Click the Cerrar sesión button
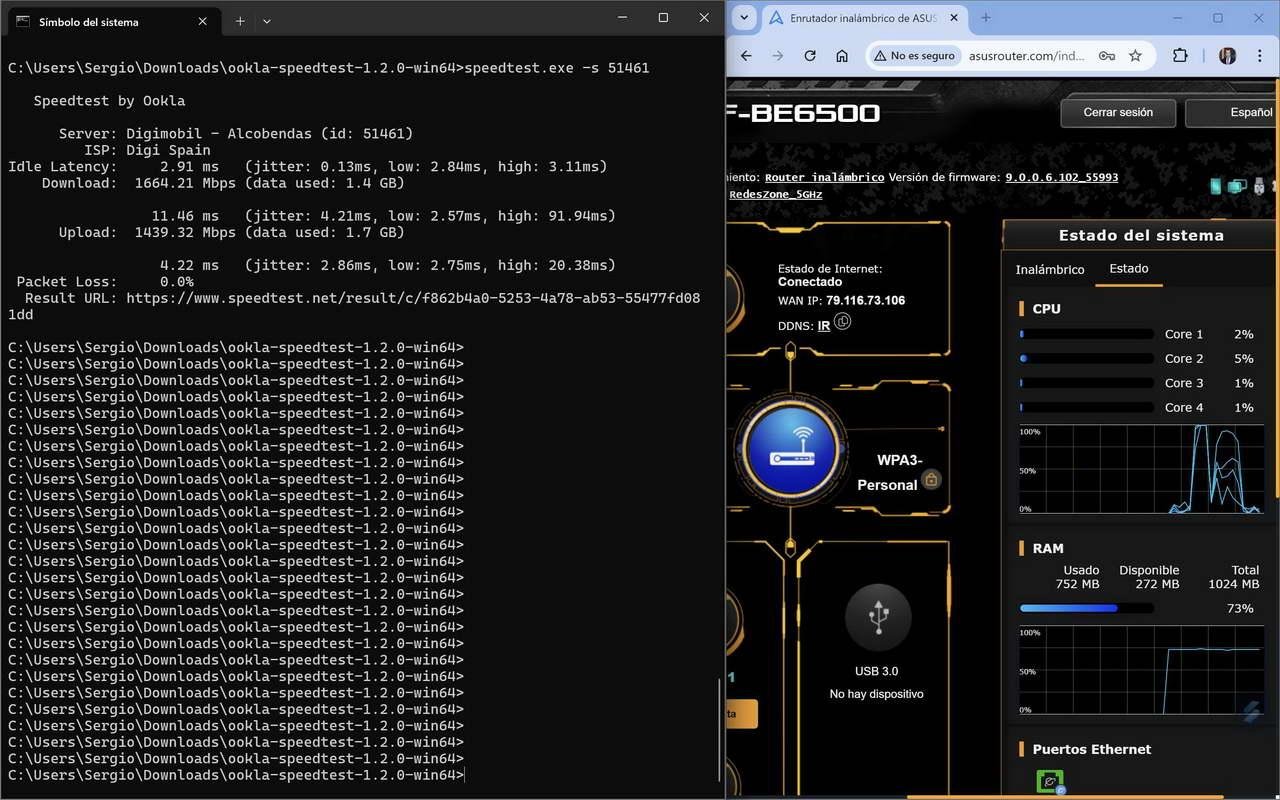Screen dimensions: 1280x800 1118,112
